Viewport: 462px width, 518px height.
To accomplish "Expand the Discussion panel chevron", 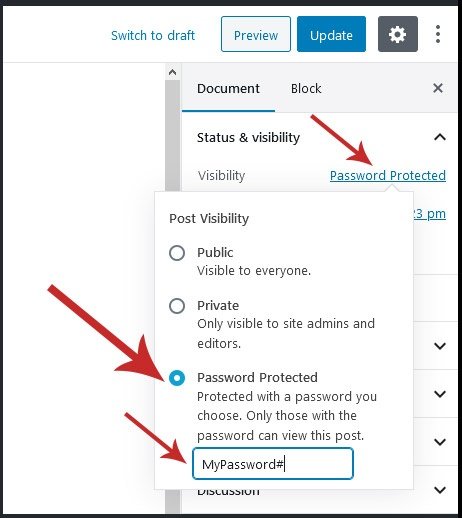I will (440, 490).
